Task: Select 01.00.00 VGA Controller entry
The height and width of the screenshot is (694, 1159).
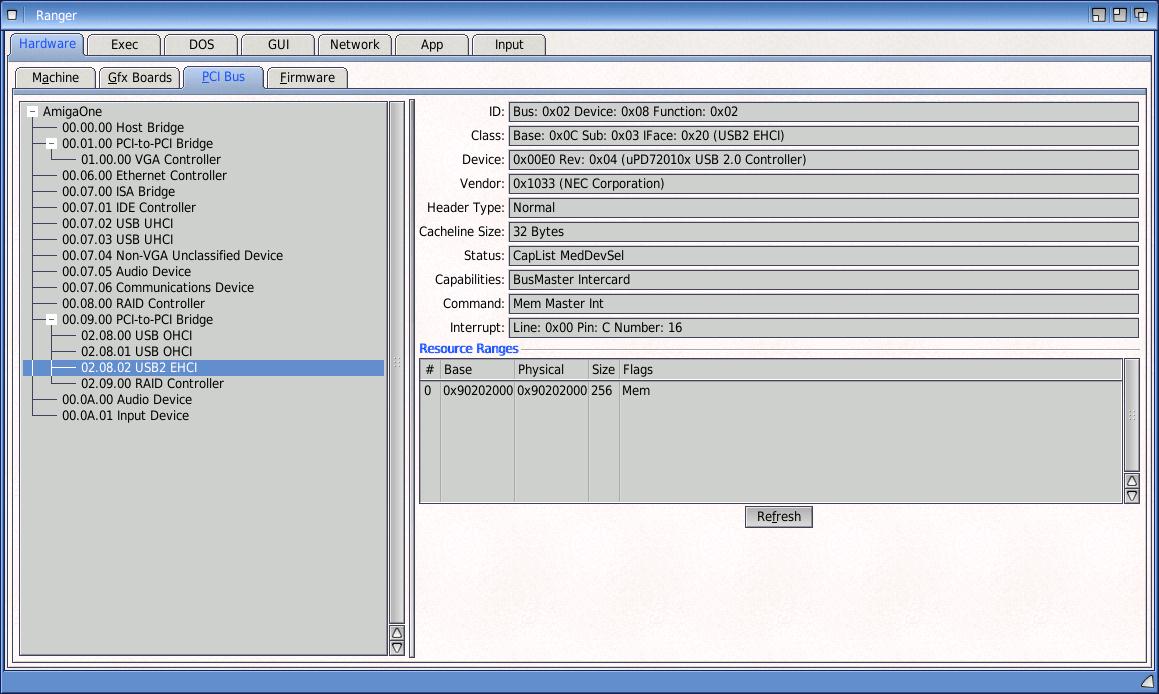Action: tap(150, 160)
